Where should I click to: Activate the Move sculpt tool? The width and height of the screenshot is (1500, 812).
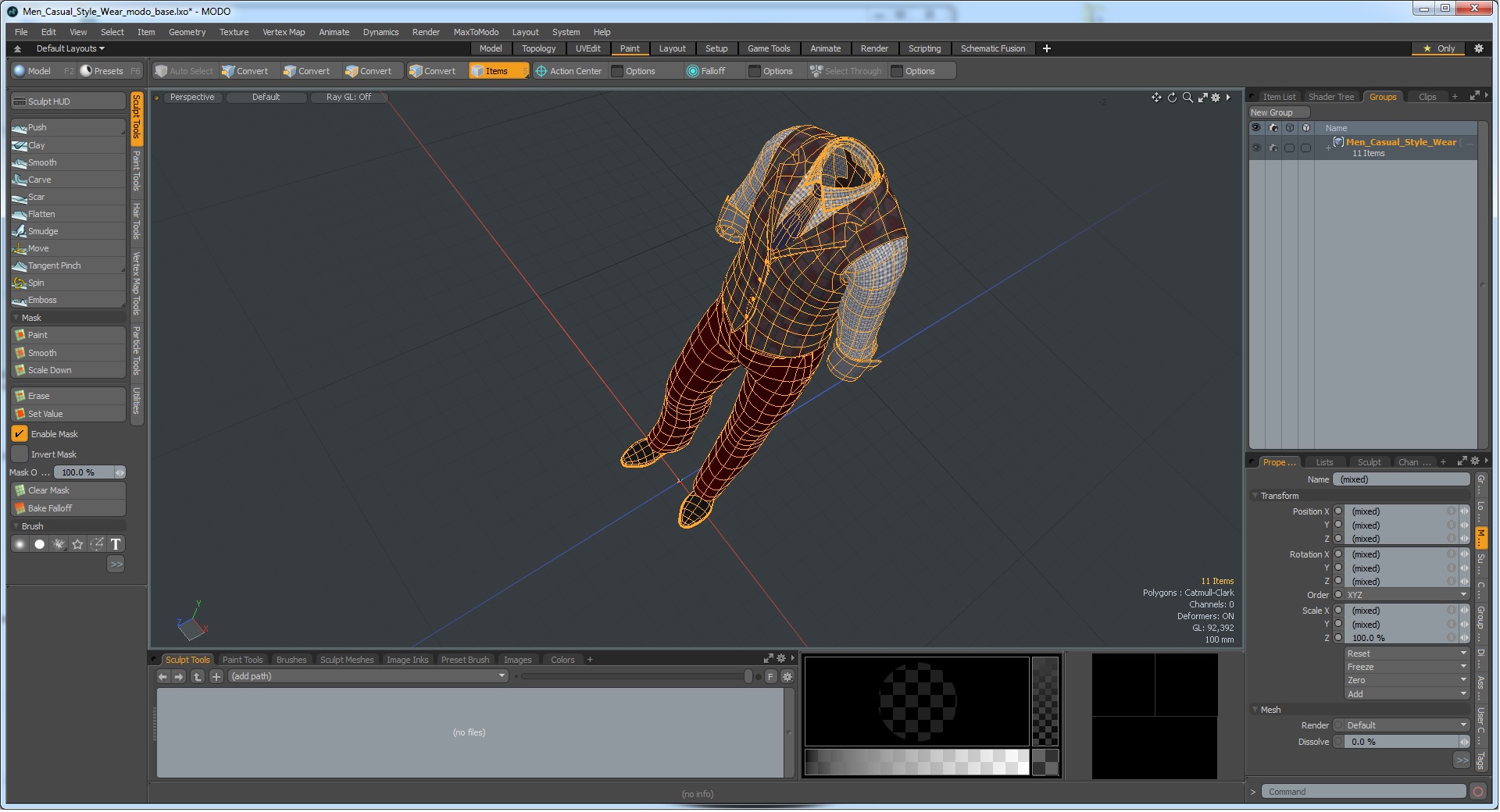point(68,248)
